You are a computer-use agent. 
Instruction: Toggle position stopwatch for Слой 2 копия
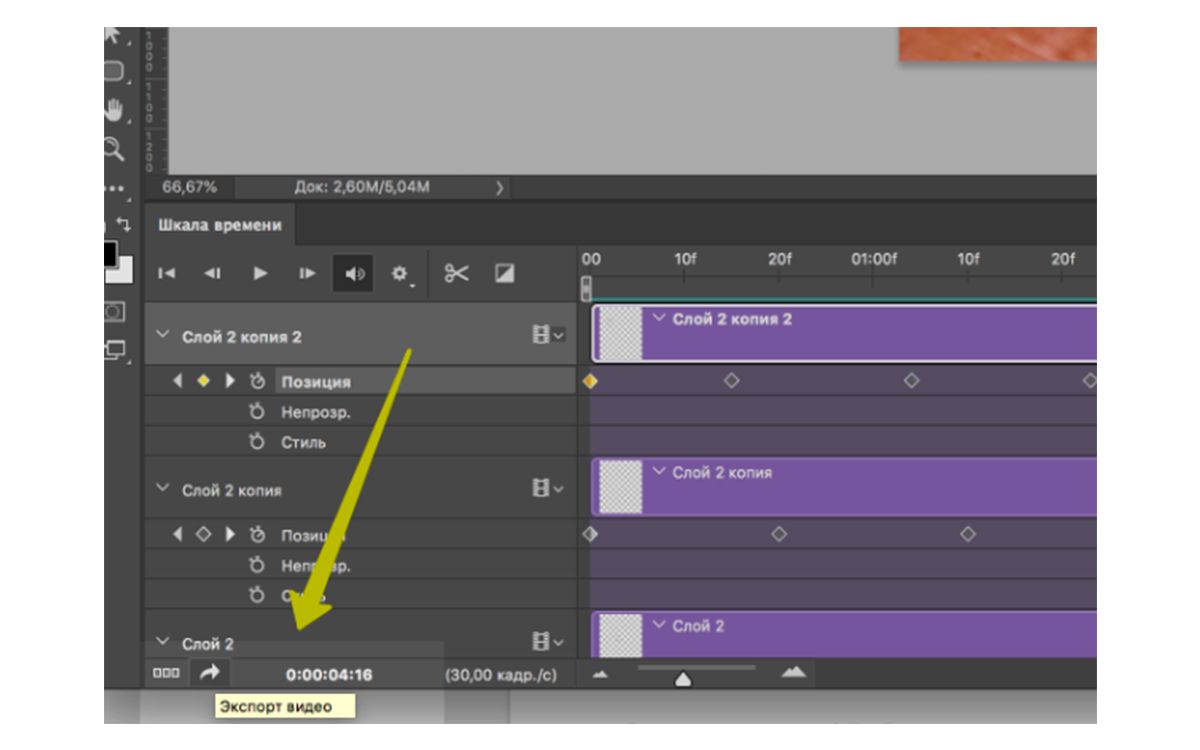(256, 534)
